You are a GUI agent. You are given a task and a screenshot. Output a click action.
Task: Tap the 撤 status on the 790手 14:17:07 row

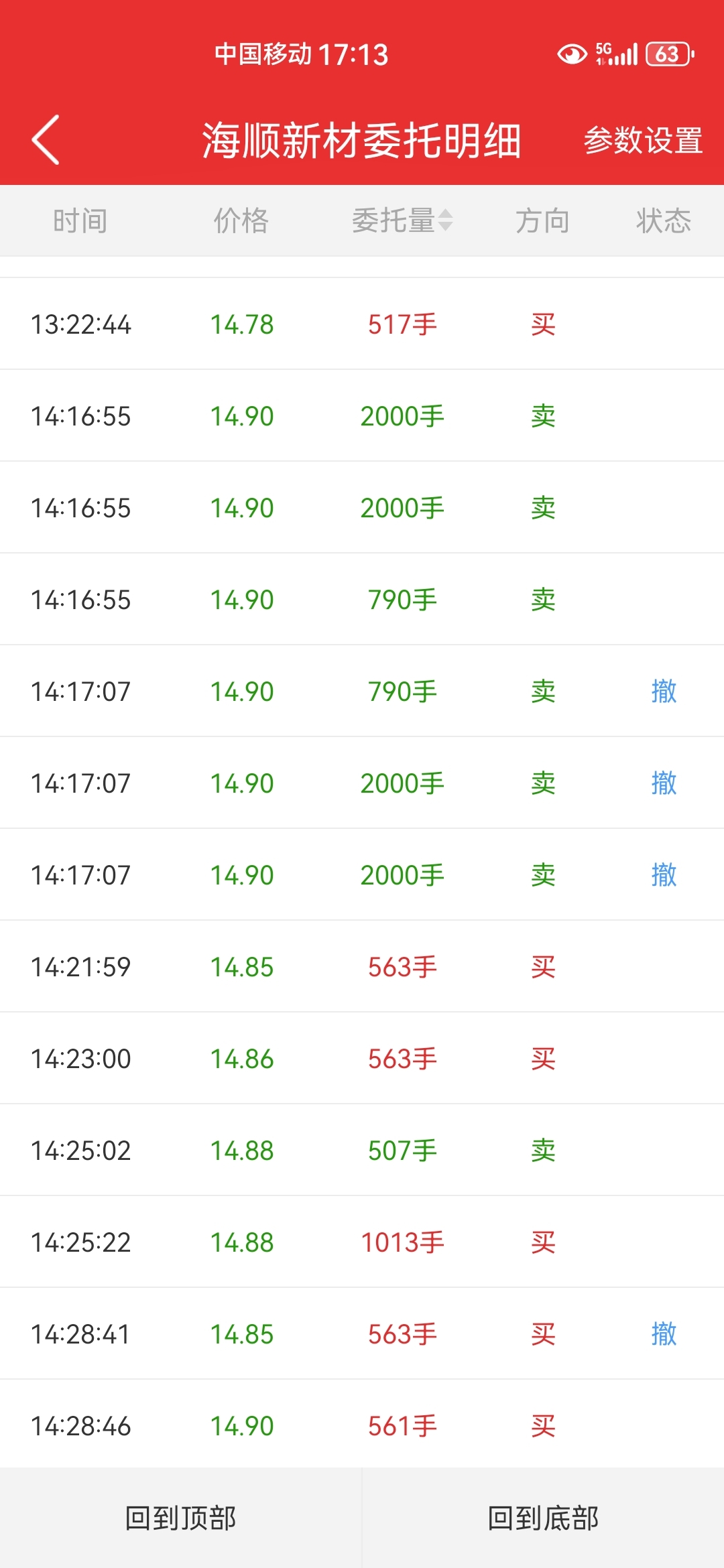click(664, 691)
